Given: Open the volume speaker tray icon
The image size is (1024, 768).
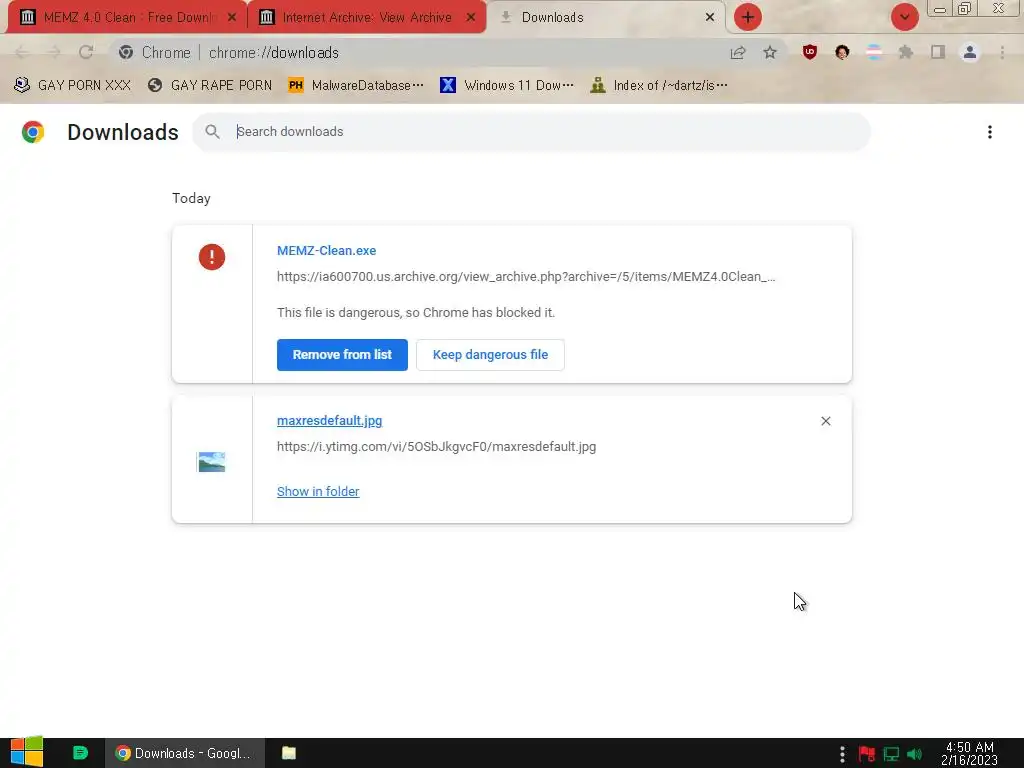Looking at the screenshot, I should 915,754.
